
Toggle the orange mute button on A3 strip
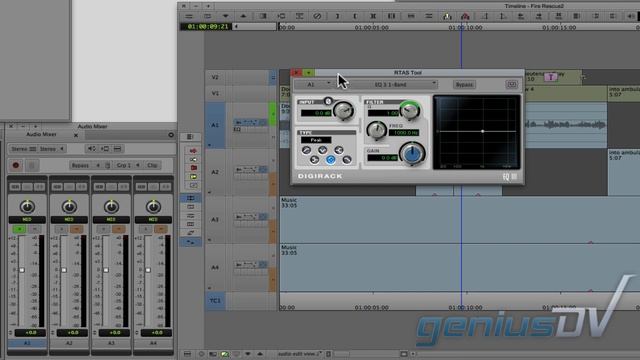coord(118,229)
